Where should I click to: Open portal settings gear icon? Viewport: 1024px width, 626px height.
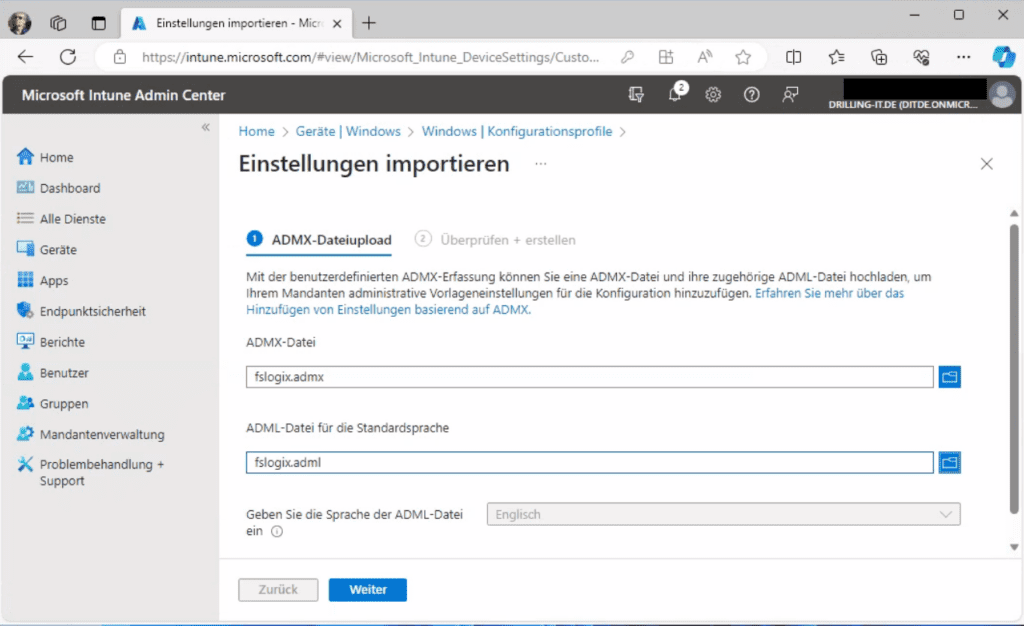click(713, 95)
